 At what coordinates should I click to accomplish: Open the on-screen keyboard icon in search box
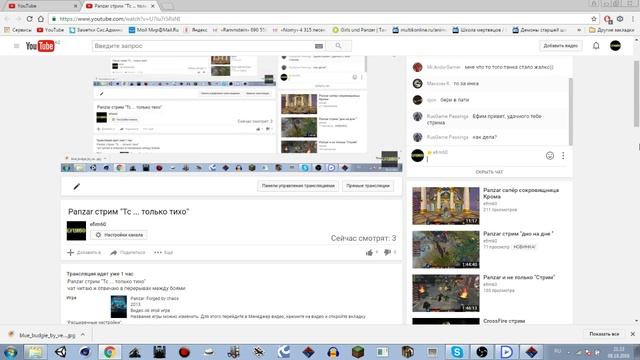(x=319, y=46)
